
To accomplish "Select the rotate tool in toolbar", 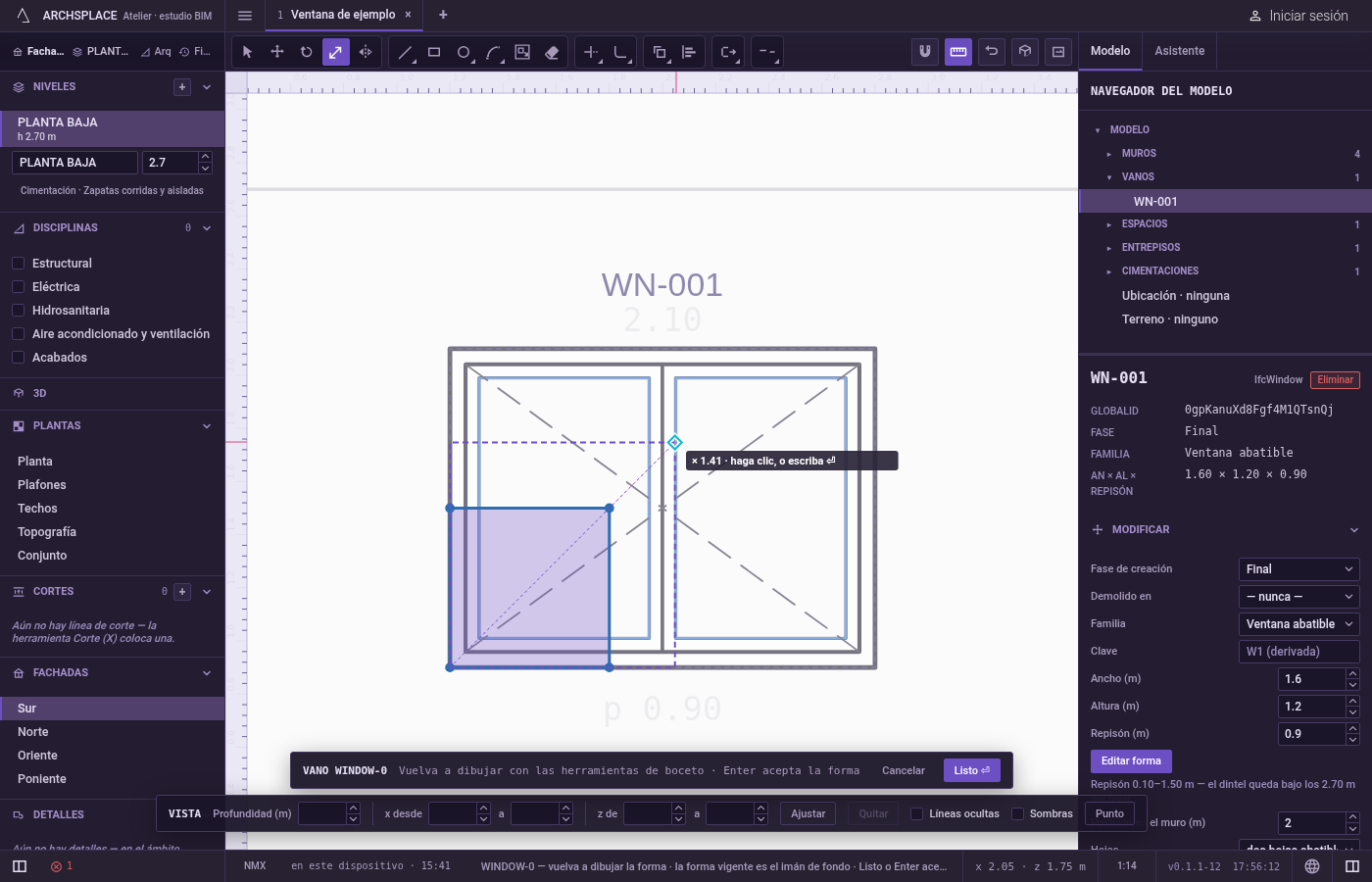I will point(306,52).
